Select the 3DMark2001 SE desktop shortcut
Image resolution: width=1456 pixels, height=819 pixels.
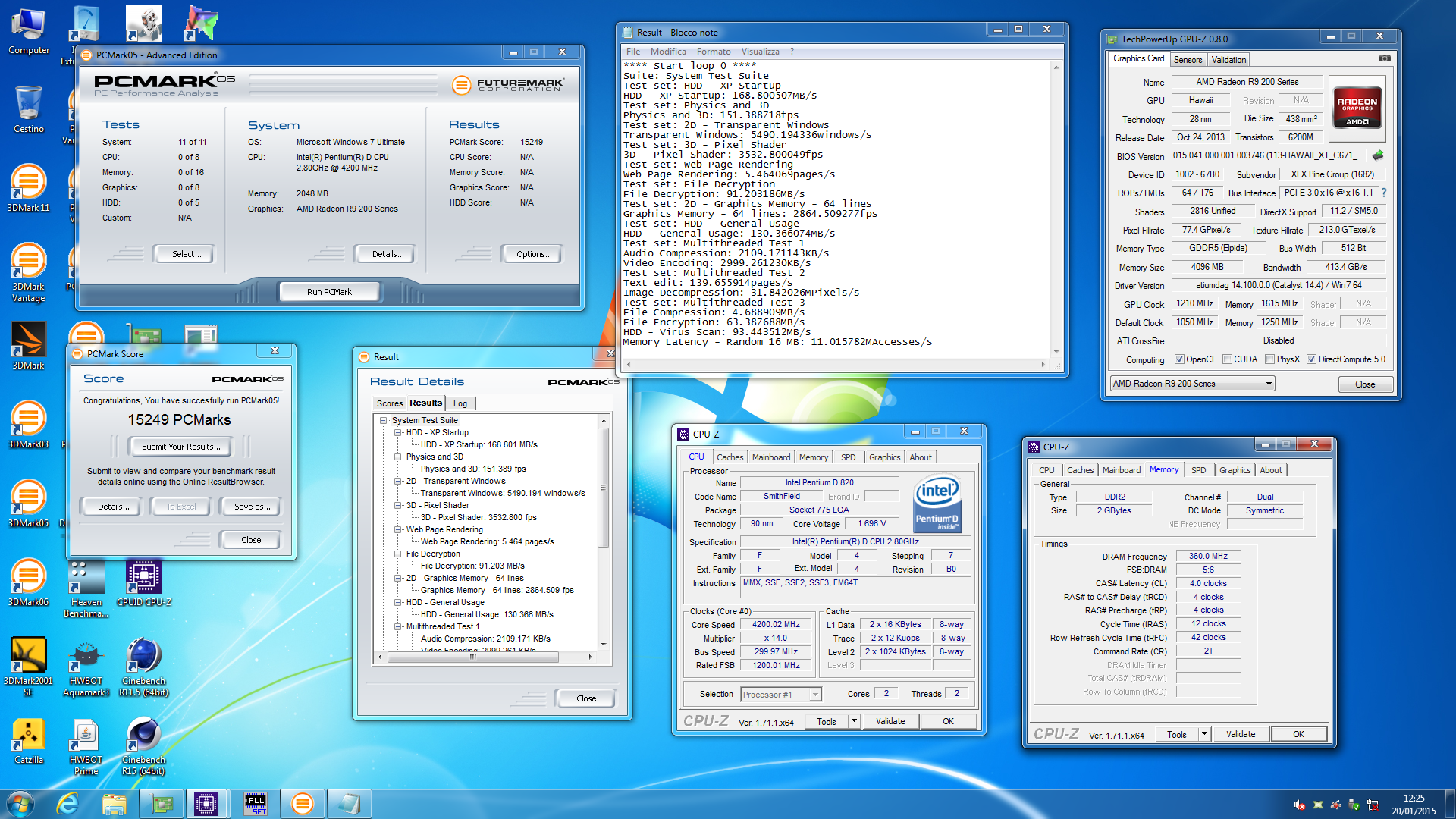pos(29,667)
